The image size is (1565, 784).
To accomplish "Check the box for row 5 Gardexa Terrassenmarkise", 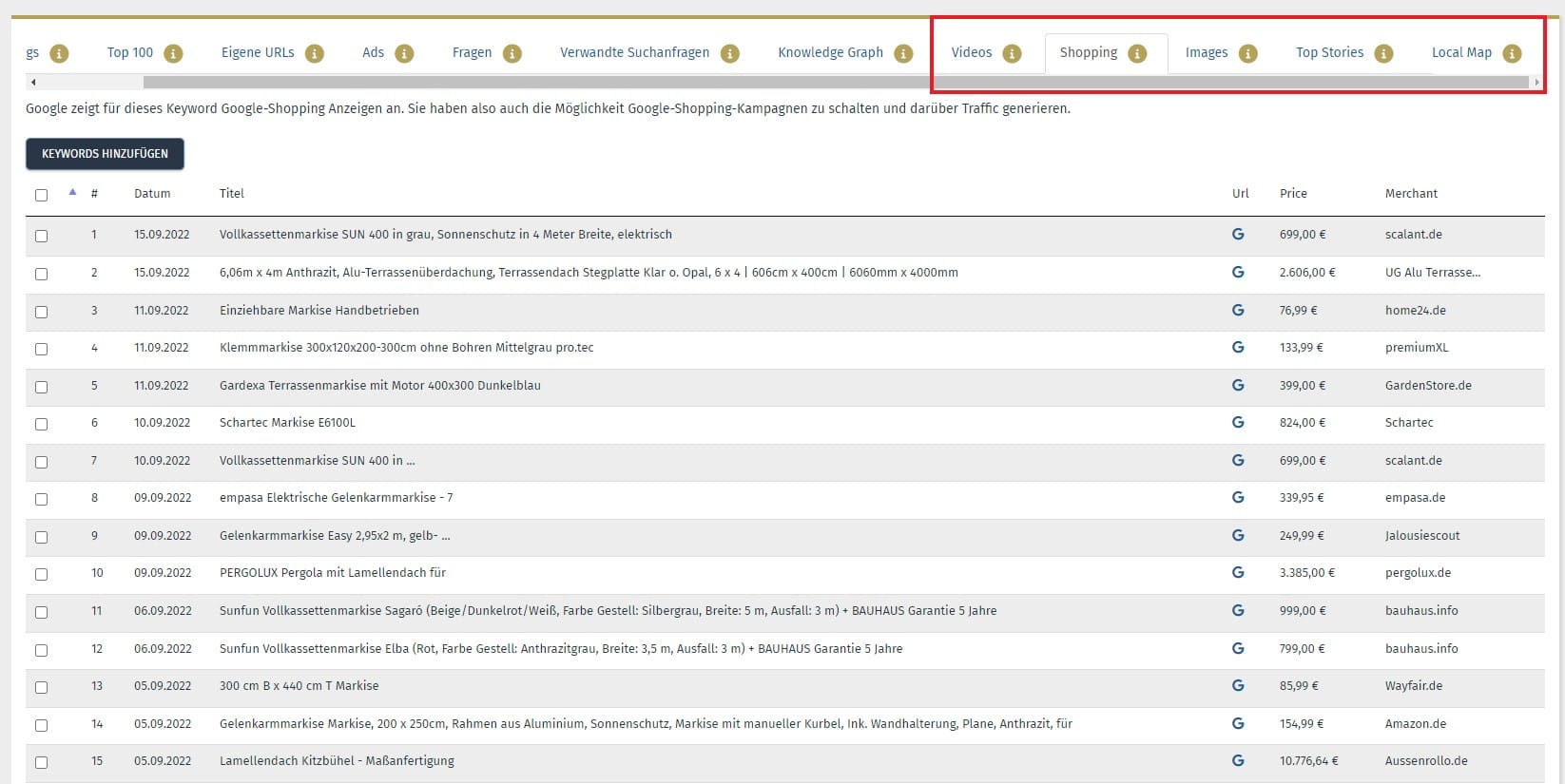I will [x=41, y=387].
